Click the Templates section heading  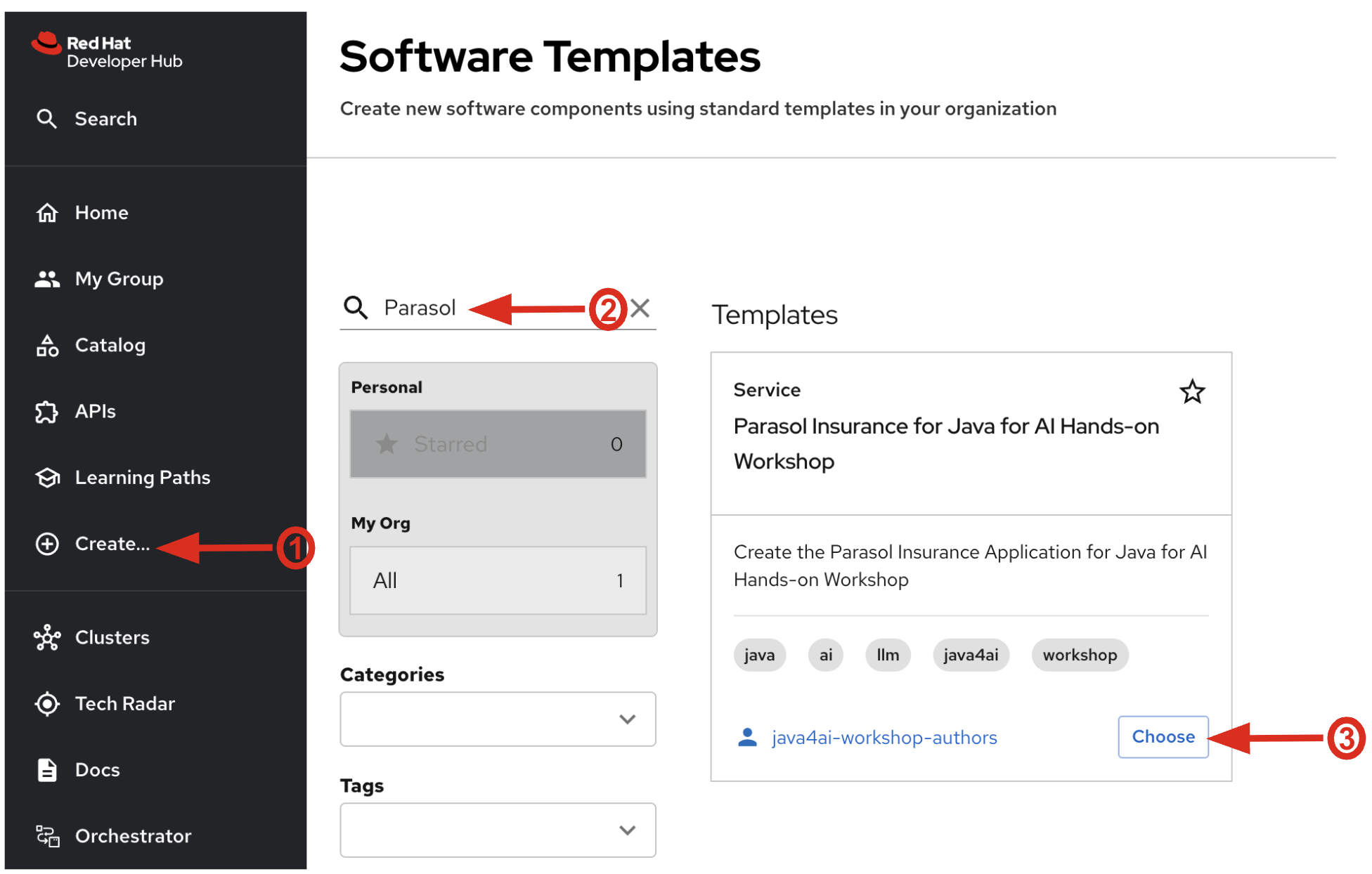(775, 315)
